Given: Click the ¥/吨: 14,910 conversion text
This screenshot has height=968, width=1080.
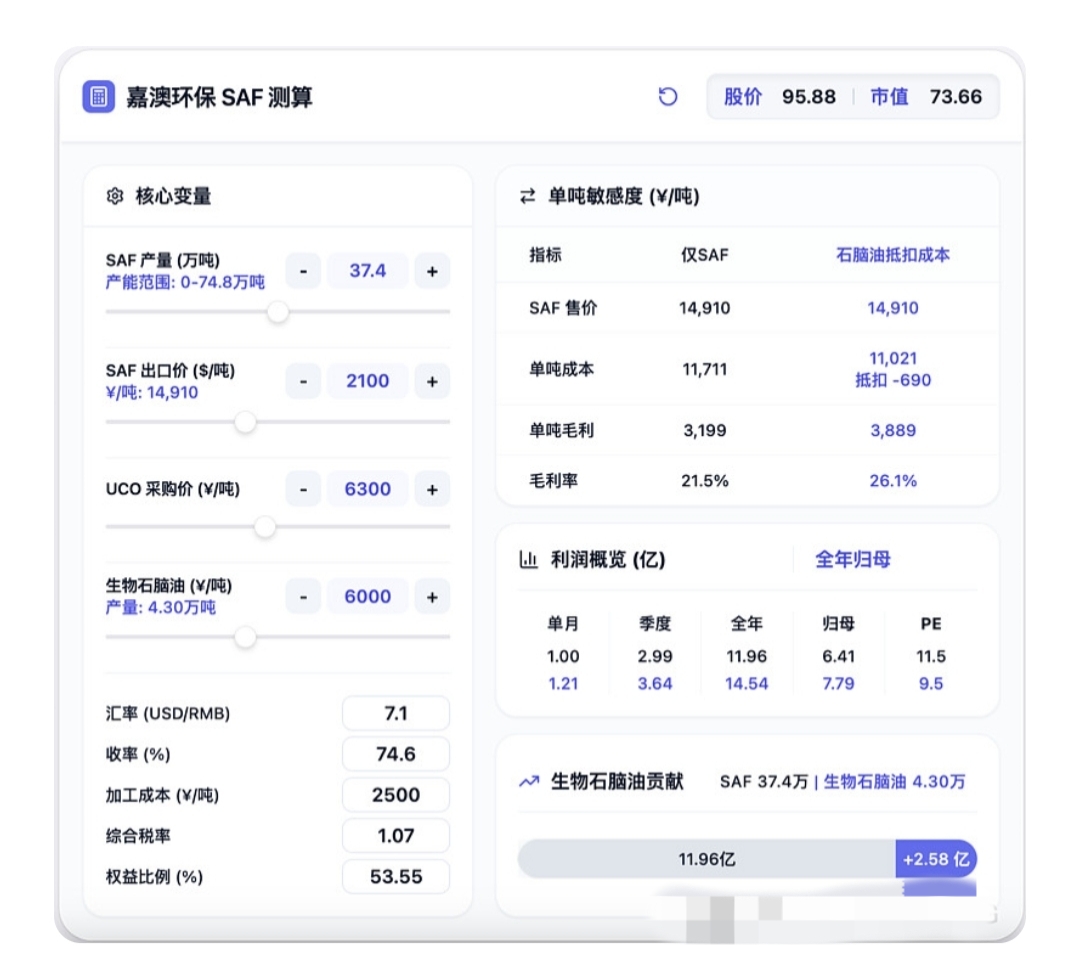Looking at the screenshot, I should coord(152,393).
